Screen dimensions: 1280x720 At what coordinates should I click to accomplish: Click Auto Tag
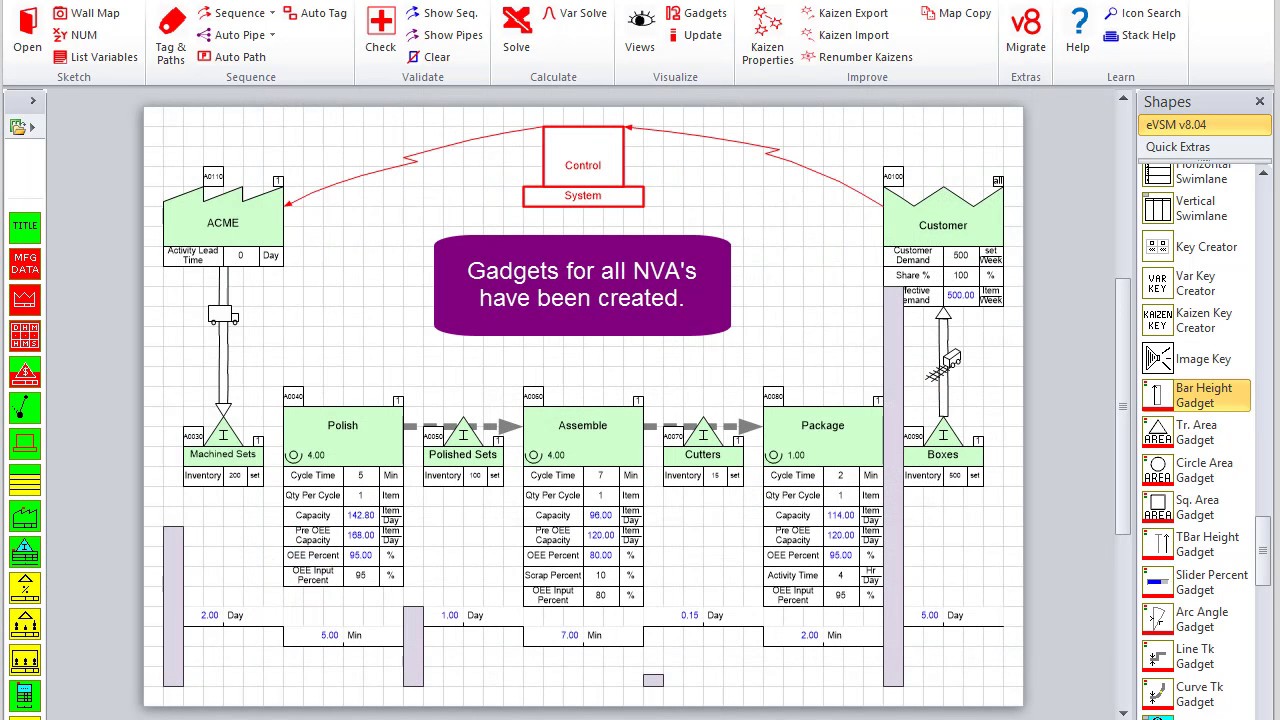(x=315, y=13)
